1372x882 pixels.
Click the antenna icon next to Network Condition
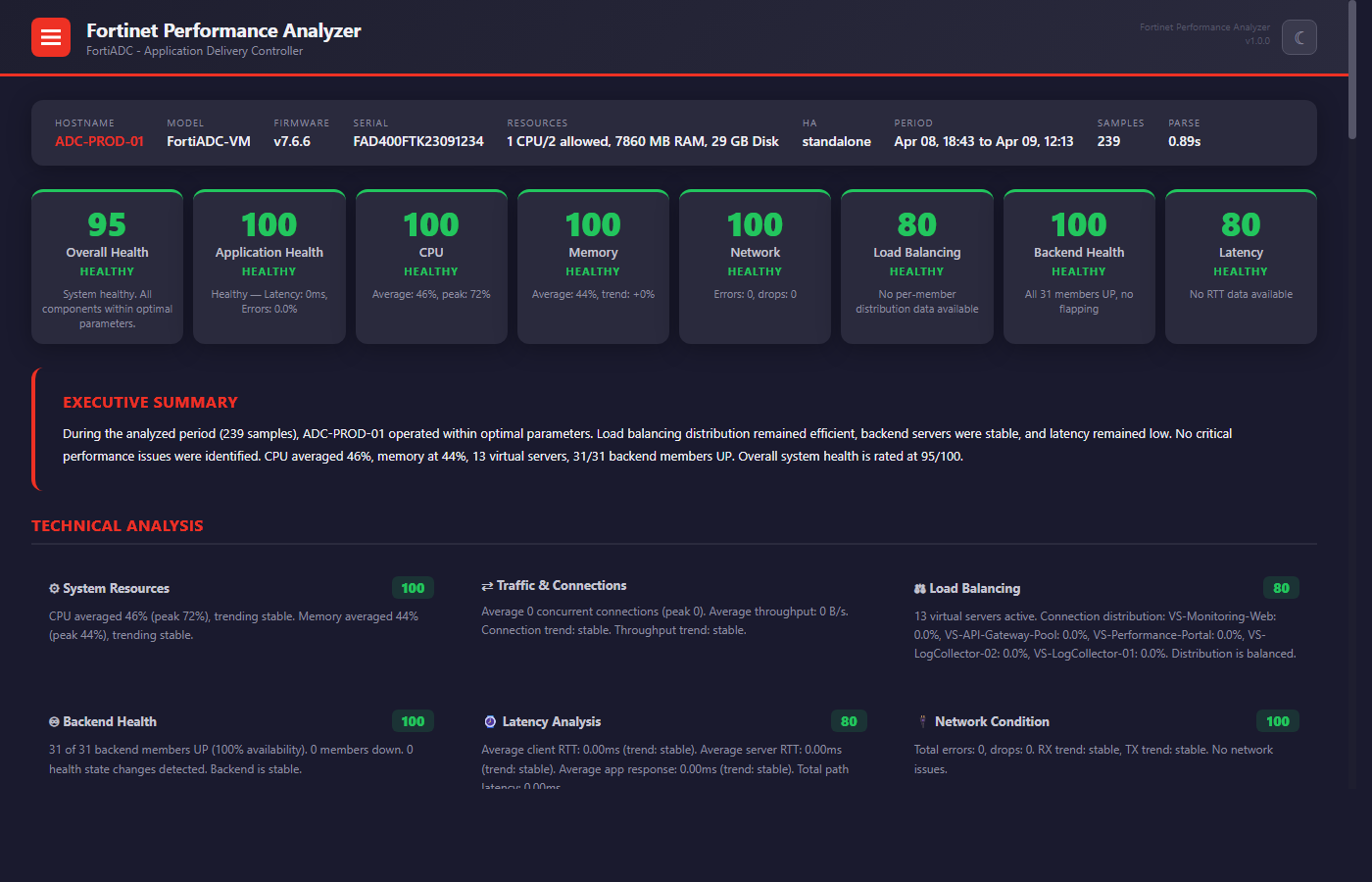click(x=921, y=720)
